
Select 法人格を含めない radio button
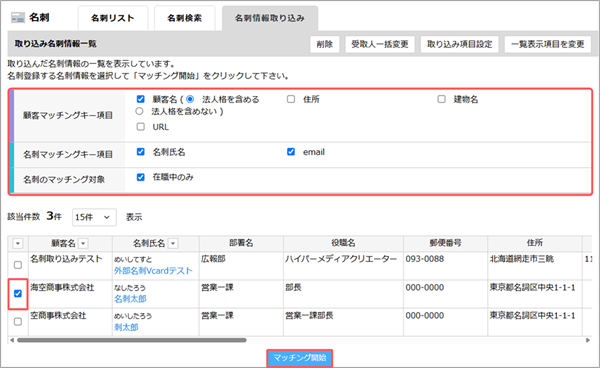139,111
